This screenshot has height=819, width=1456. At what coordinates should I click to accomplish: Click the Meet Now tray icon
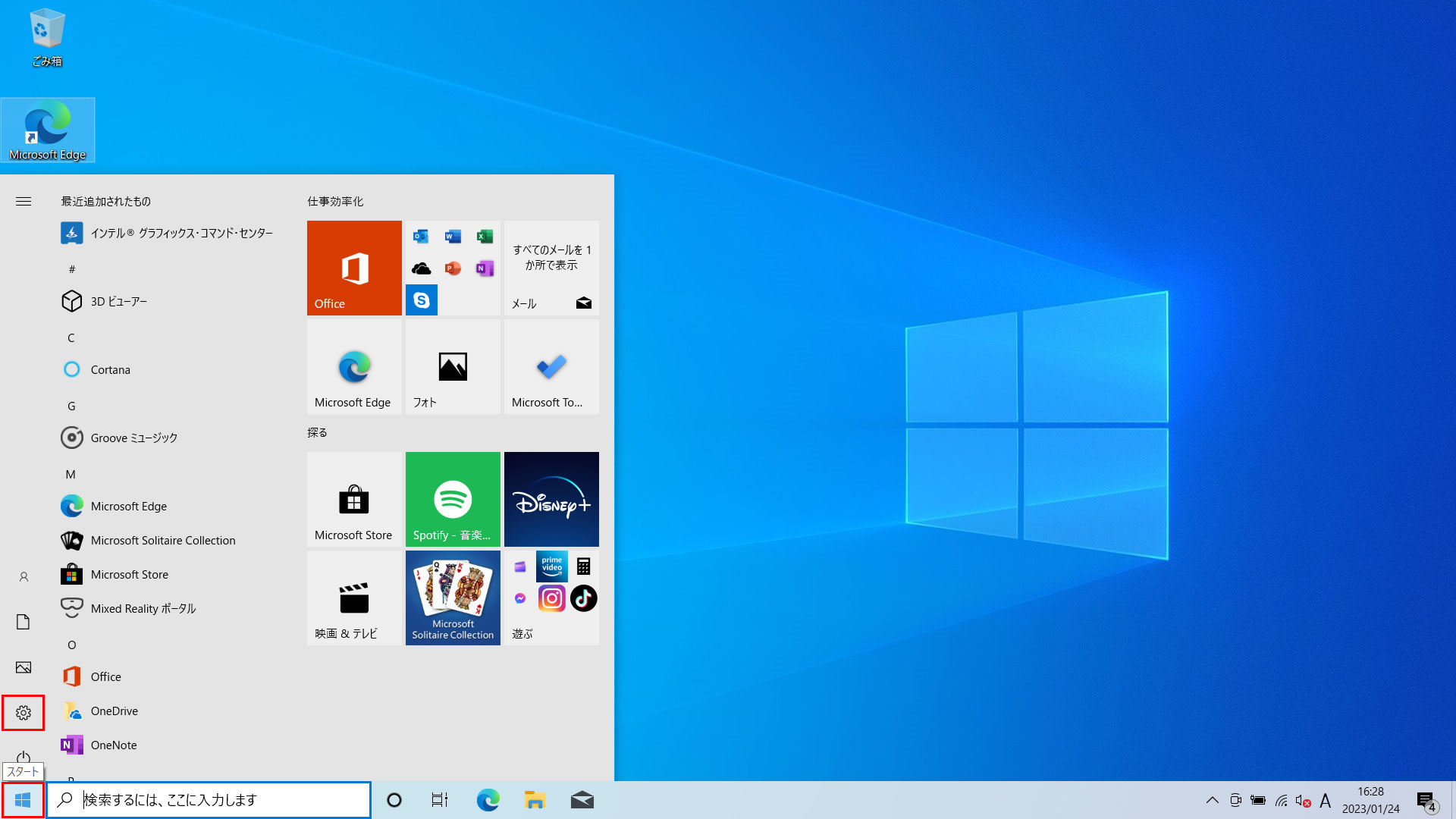tap(1235, 800)
